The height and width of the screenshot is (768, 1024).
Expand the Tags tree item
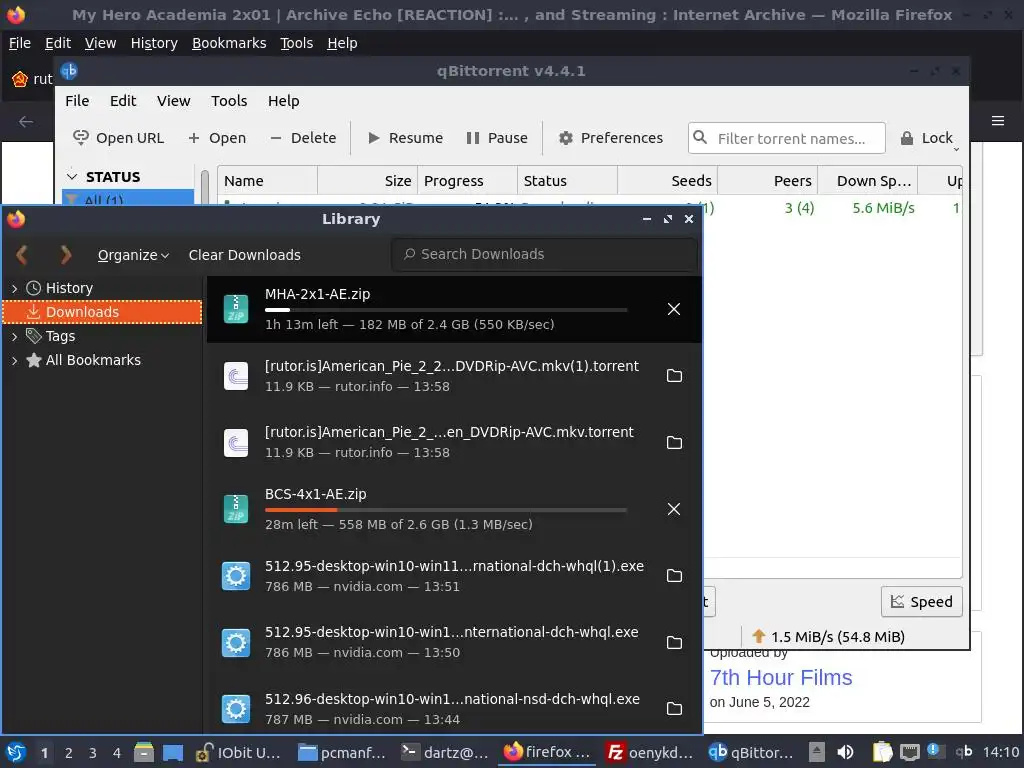click(x=14, y=336)
